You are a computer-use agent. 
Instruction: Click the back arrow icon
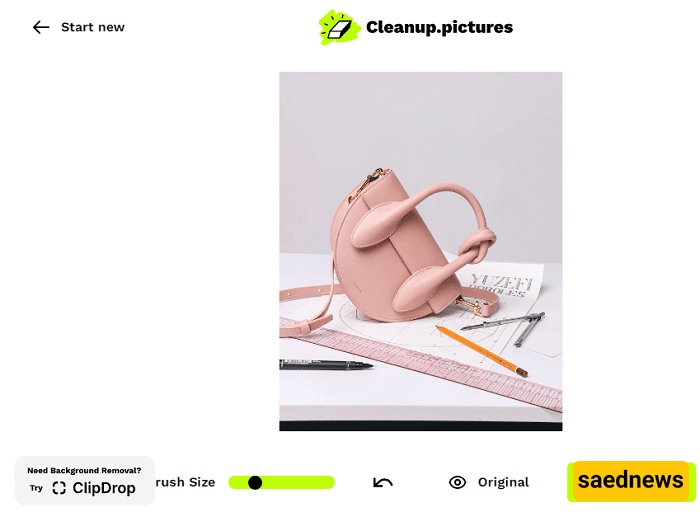[x=41, y=27]
